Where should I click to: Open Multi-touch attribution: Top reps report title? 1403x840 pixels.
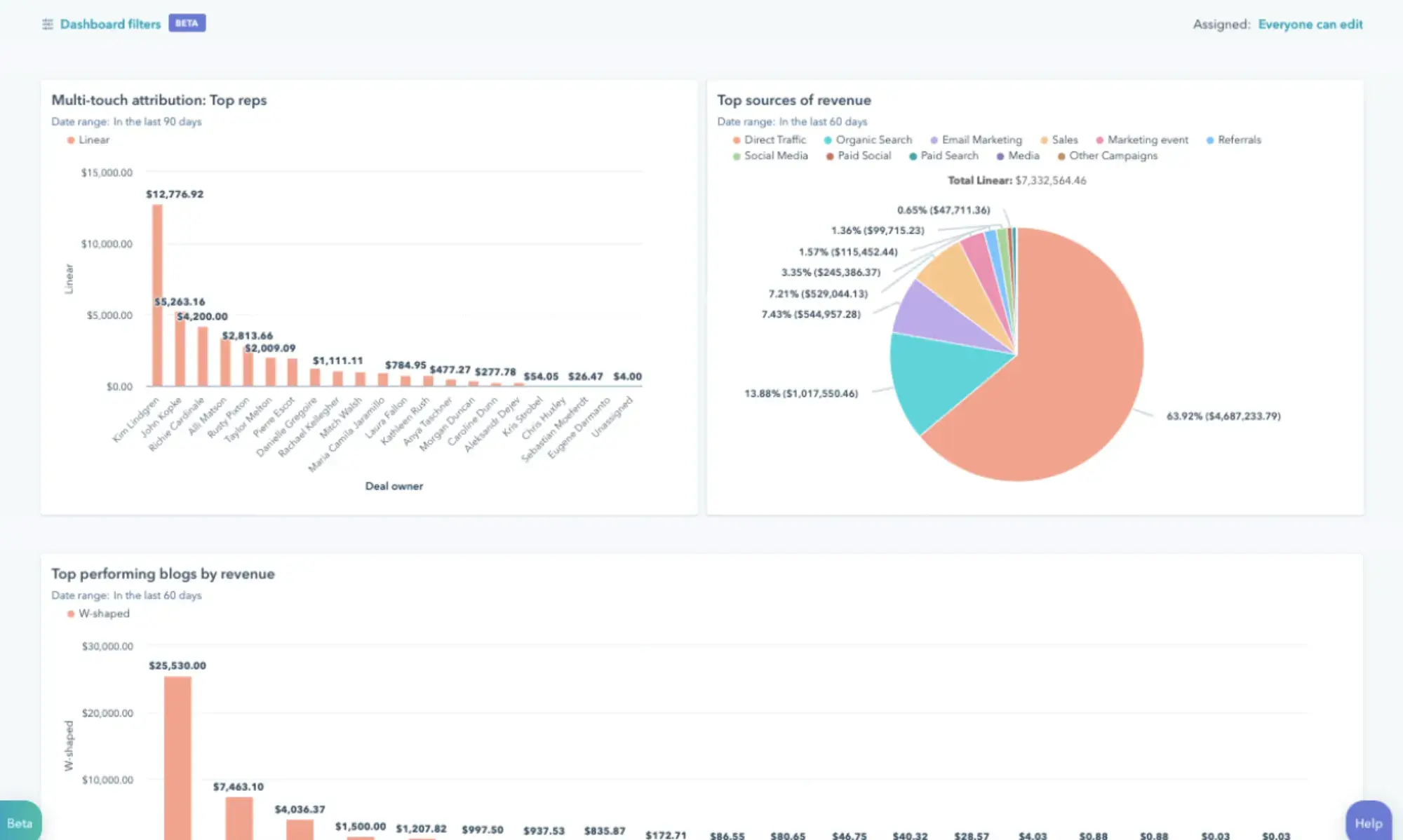[x=159, y=100]
